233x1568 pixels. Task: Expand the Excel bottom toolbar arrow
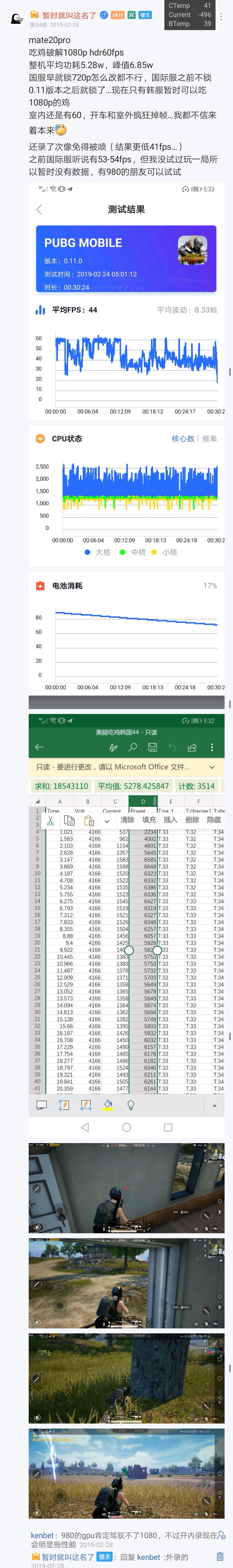tap(214, 1105)
